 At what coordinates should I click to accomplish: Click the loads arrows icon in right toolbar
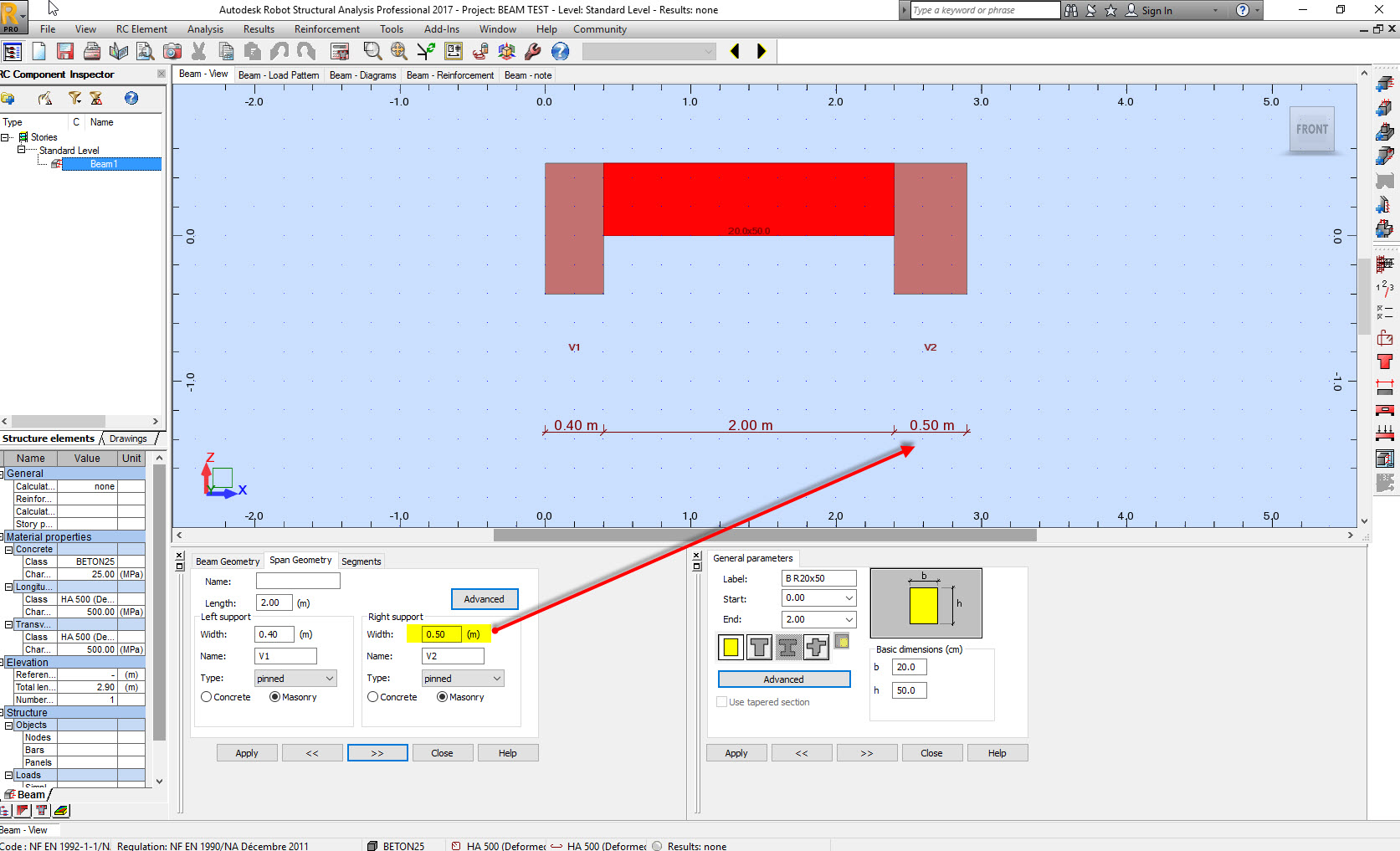click(1385, 434)
